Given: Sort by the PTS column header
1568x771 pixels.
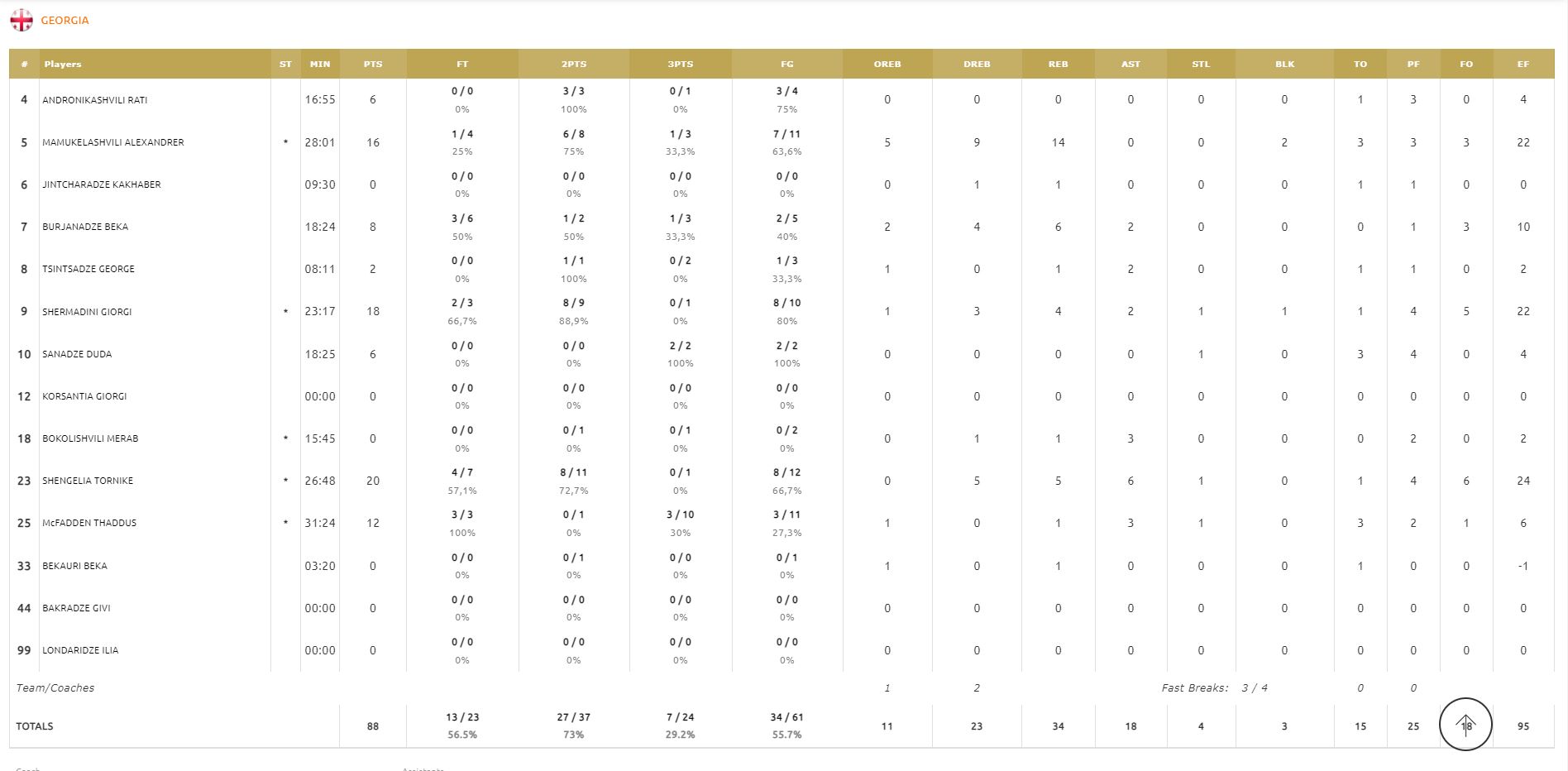Looking at the screenshot, I should coord(372,64).
